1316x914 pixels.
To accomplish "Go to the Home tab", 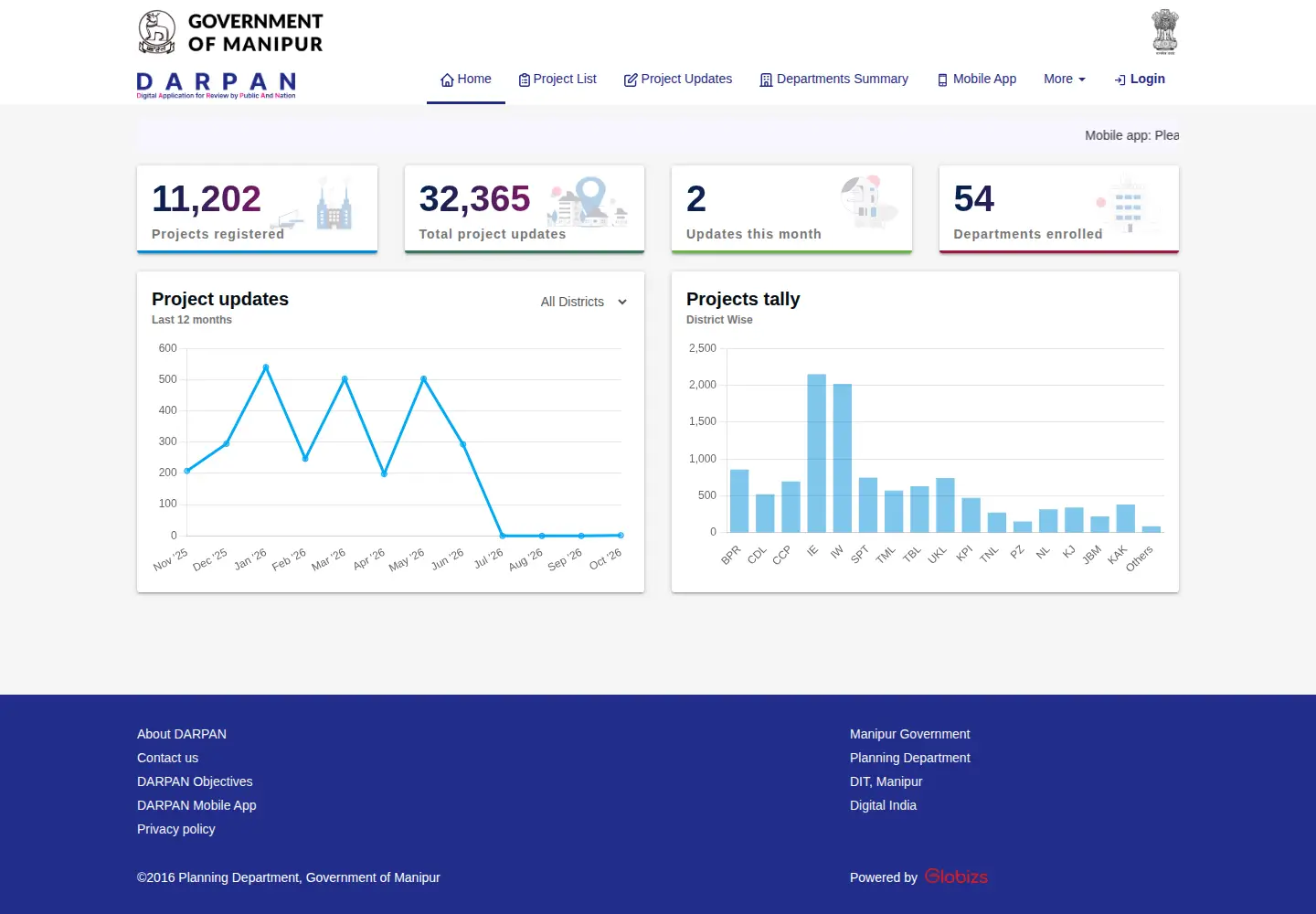I will click(466, 80).
